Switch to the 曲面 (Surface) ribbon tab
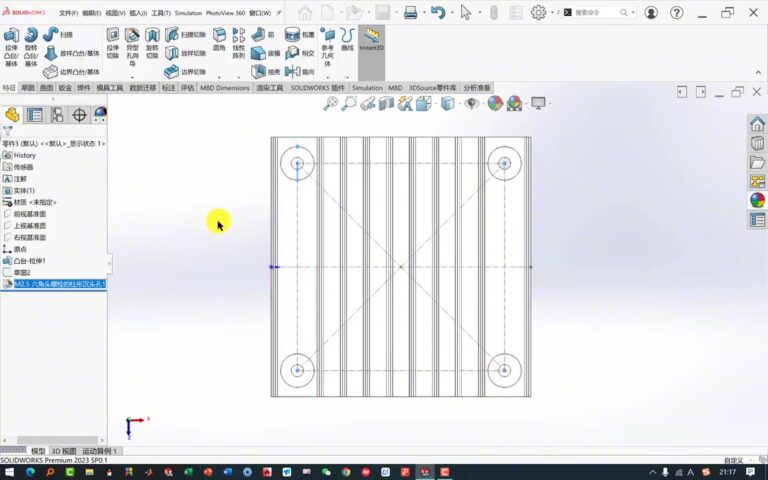 point(47,88)
